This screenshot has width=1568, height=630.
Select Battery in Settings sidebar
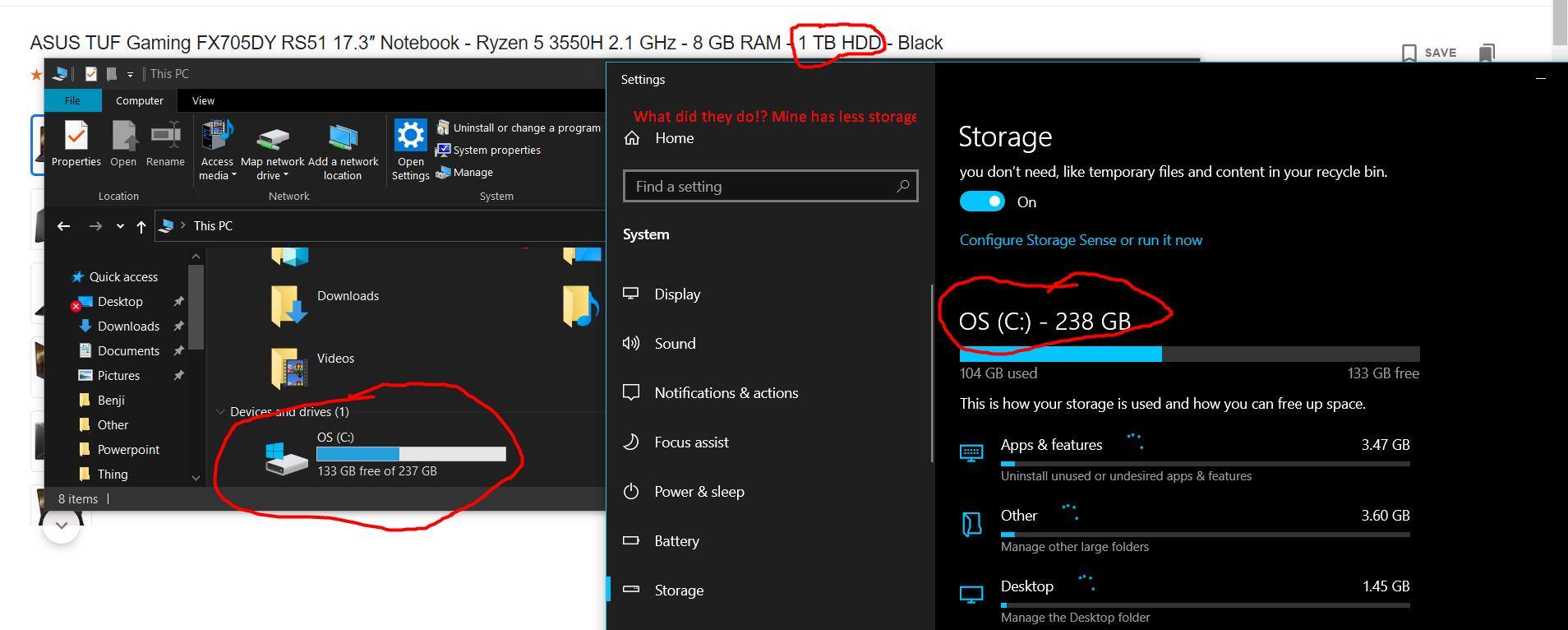point(676,541)
